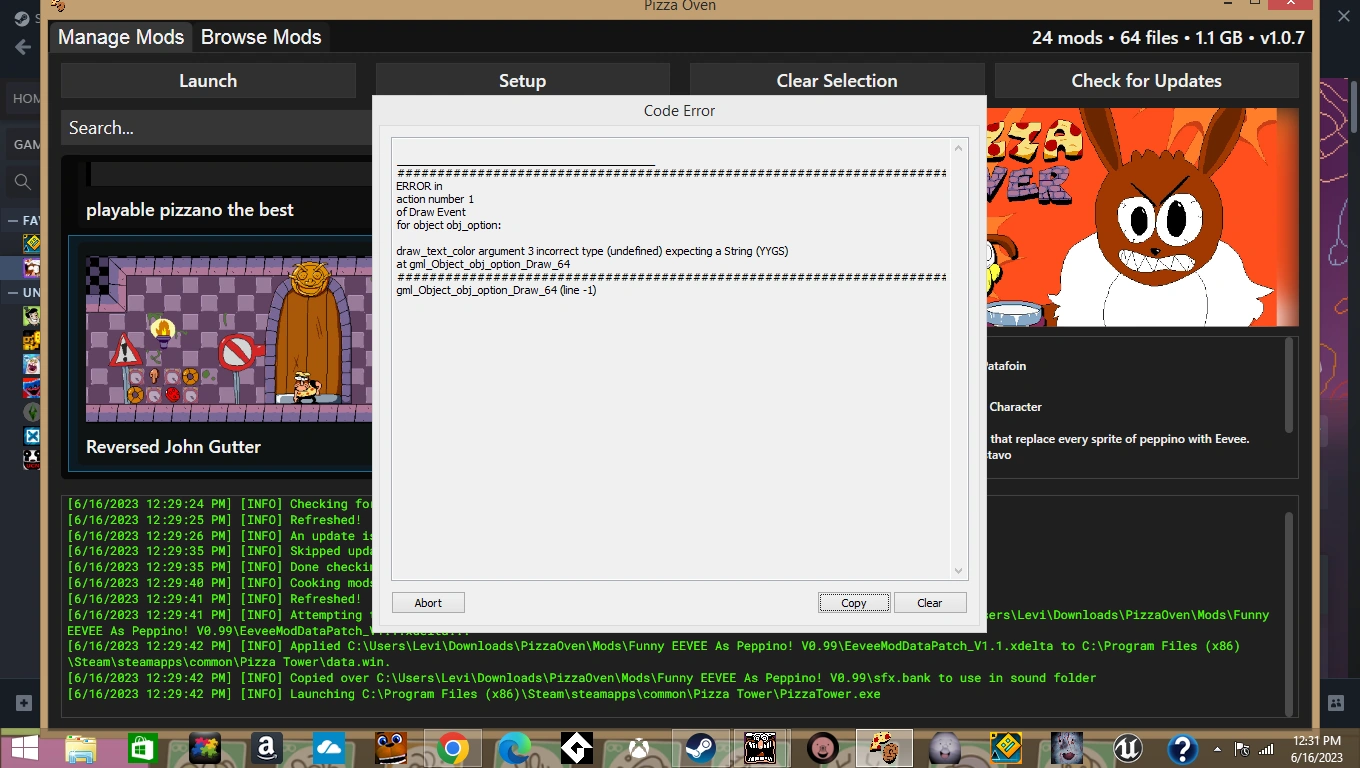Open the Geometry Dash icon under Favorites
The height and width of the screenshot is (768, 1360).
coord(31,244)
